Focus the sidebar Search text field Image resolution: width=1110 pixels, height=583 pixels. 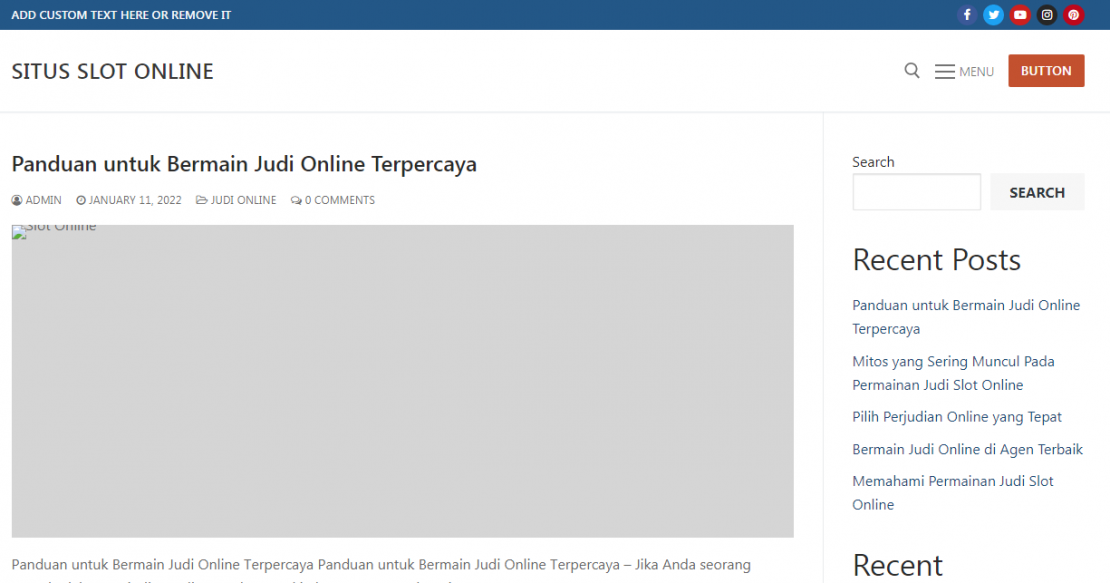tap(916, 192)
